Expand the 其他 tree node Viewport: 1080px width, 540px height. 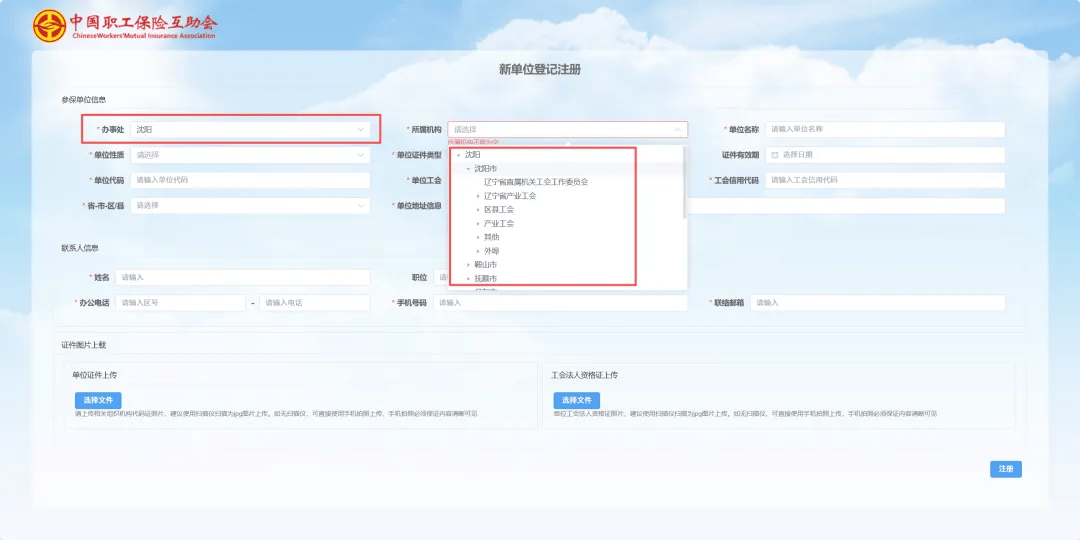click(478, 237)
